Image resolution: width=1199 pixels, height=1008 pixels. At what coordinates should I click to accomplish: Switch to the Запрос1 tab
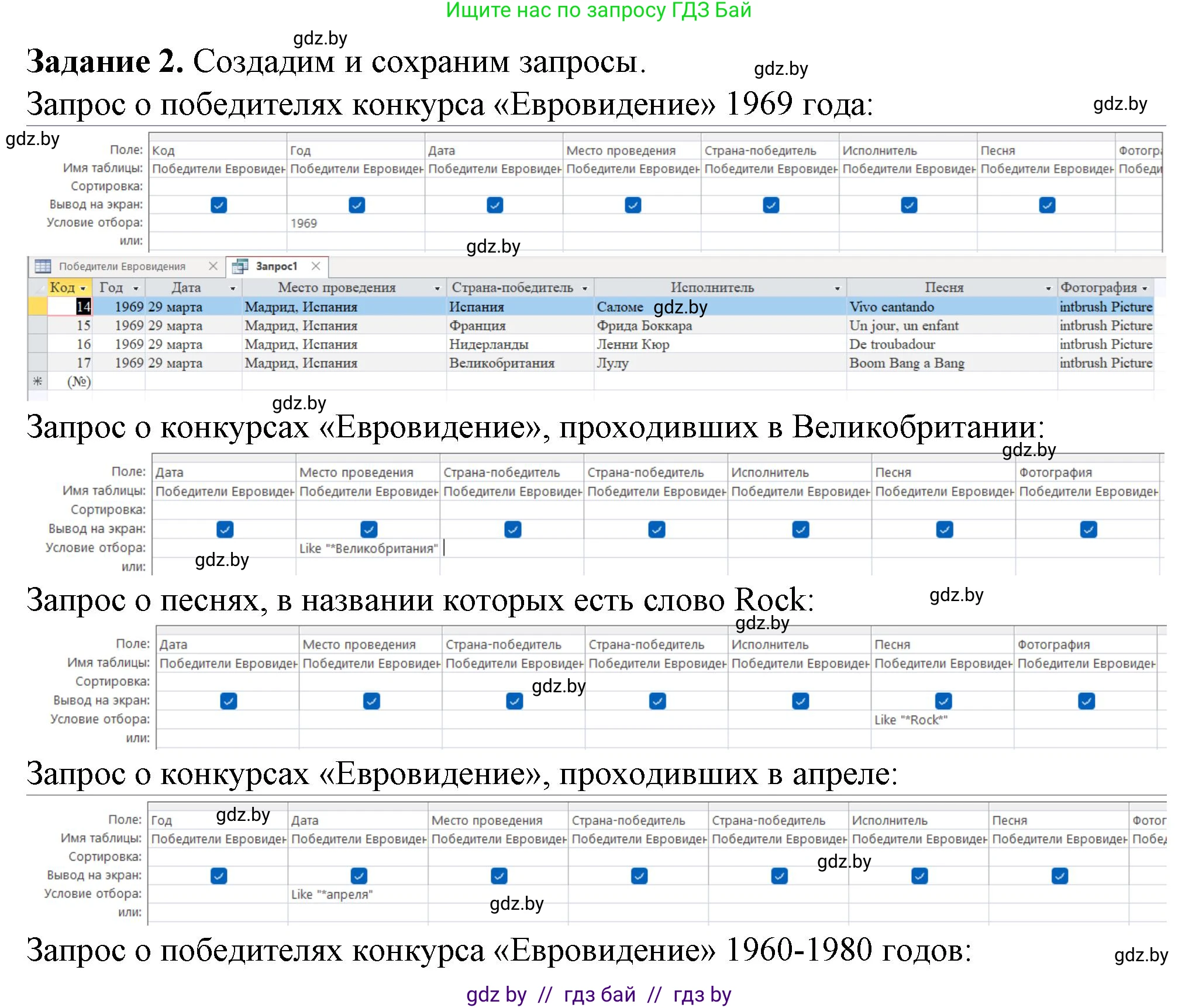275,266
